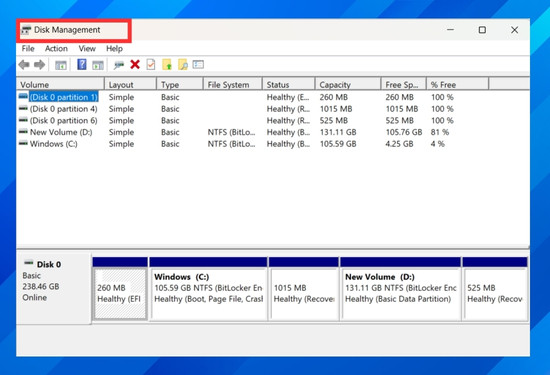This screenshot has width=550, height=375.
Task: Click the drive icon next to New Volume (D:)
Action: pyautogui.click(x=23, y=132)
